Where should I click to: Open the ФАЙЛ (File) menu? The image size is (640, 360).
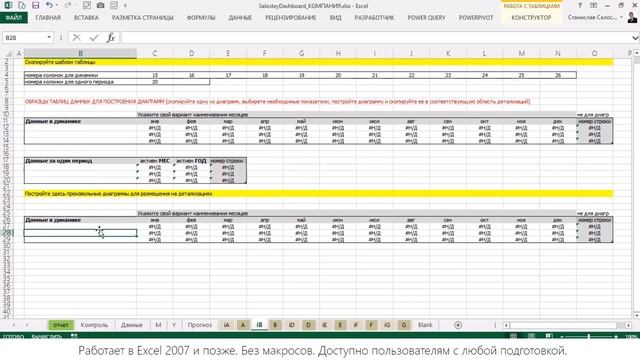point(13,18)
